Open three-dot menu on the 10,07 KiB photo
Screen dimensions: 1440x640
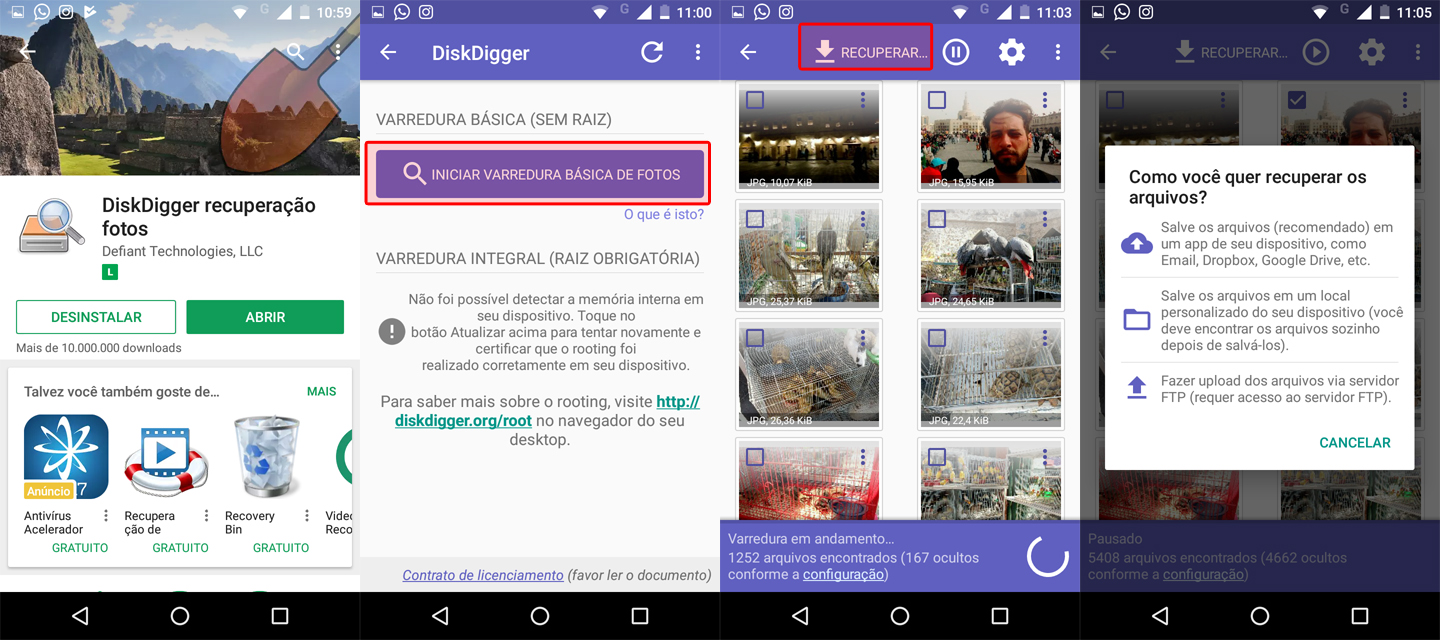coord(863,101)
